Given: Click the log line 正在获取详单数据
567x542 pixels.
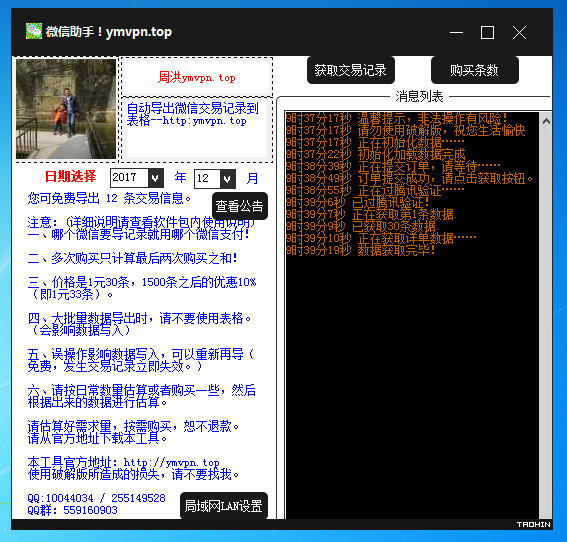Looking at the screenshot, I should coord(381,238).
